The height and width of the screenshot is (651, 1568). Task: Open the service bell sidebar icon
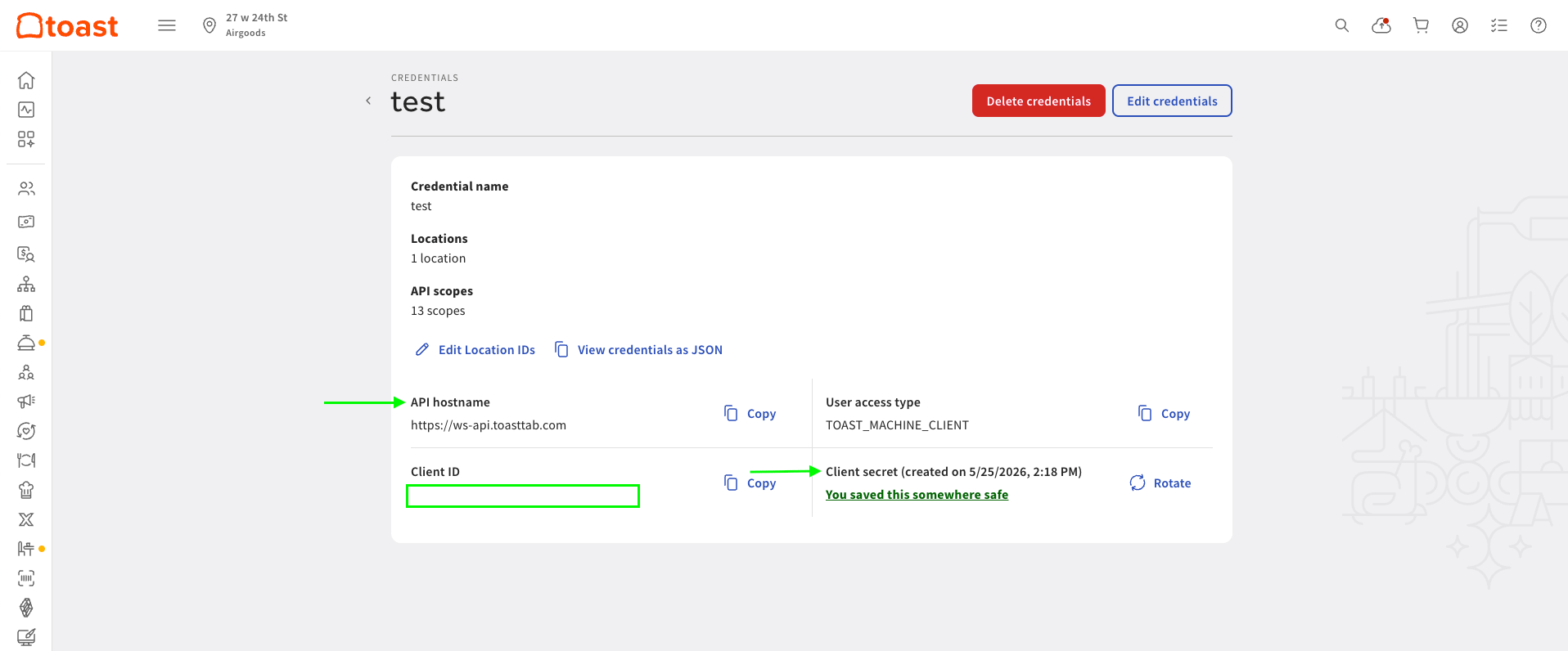(x=26, y=343)
